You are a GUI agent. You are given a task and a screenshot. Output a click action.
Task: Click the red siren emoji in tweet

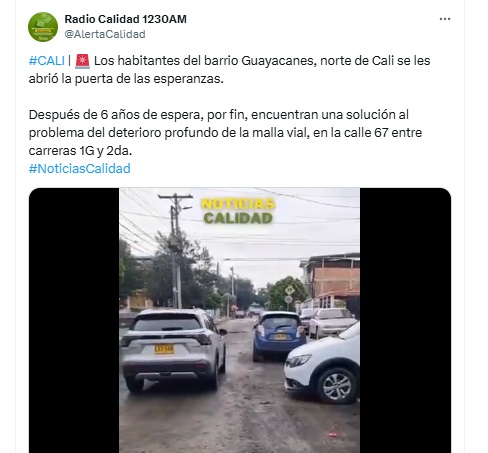(x=82, y=61)
